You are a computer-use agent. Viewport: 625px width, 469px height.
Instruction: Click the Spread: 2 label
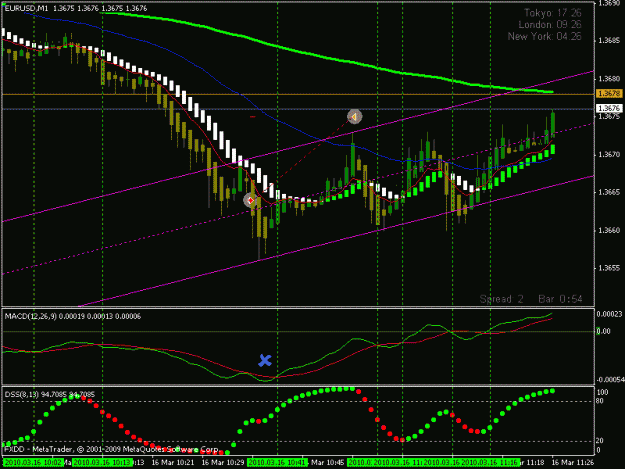coord(501,299)
